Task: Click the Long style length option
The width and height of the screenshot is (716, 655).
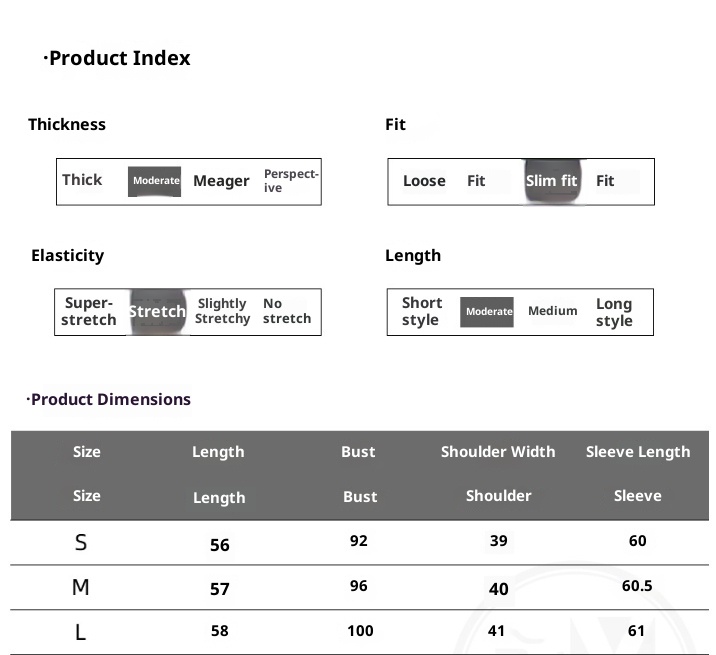Action: (x=614, y=312)
